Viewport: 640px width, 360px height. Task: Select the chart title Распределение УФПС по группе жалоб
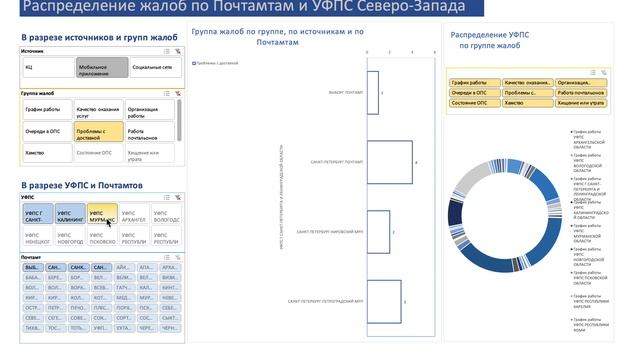tap(490, 40)
